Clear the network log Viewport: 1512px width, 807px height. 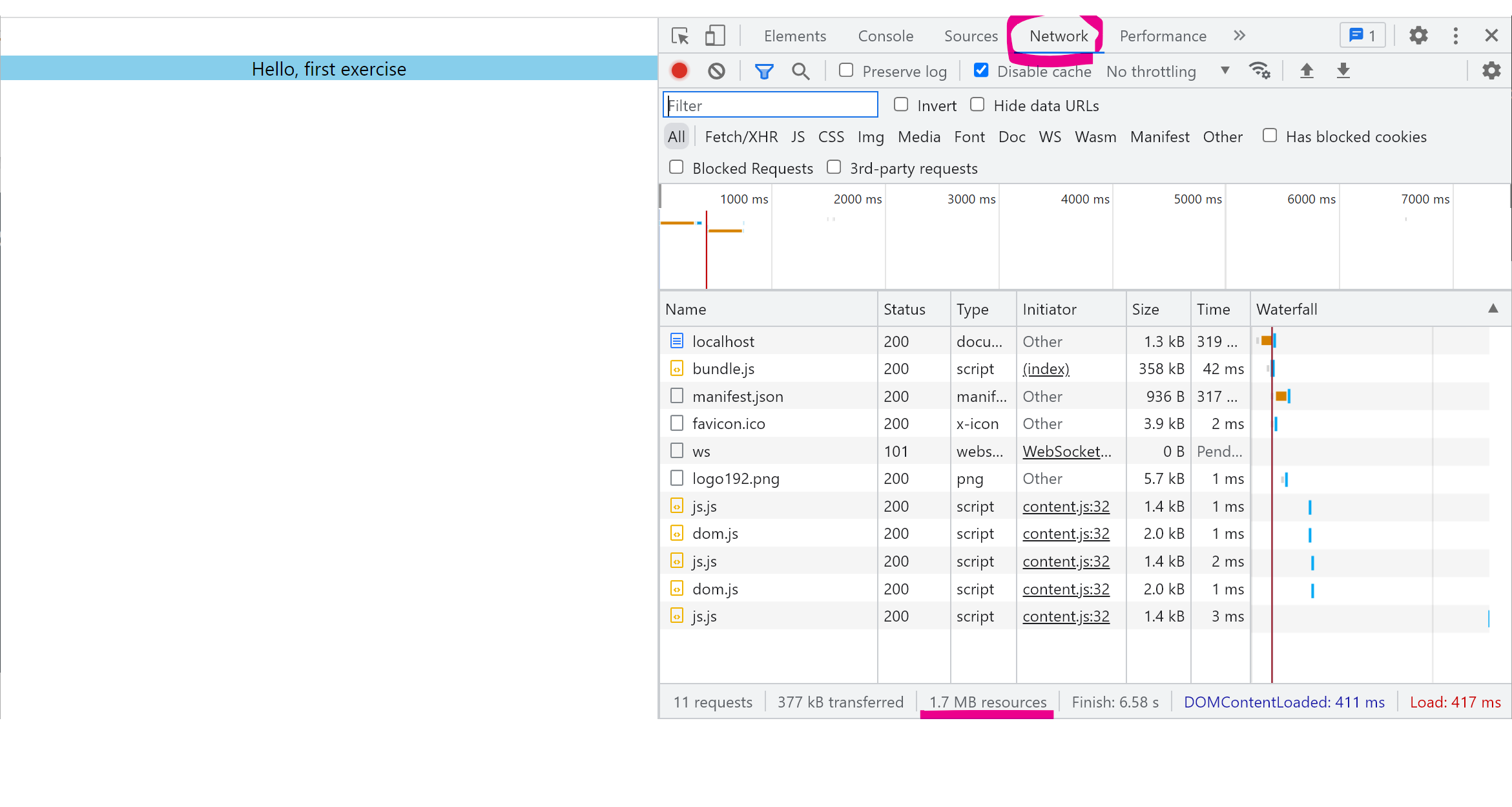point(716,71)
